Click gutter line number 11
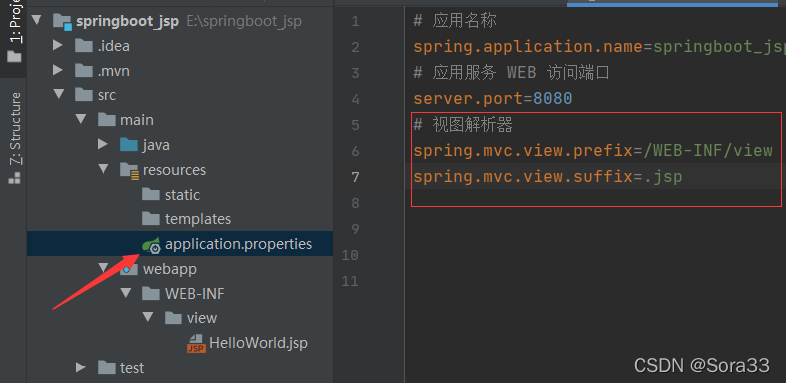The width and height of the screenshot is (786, 383). click(350, 281)
